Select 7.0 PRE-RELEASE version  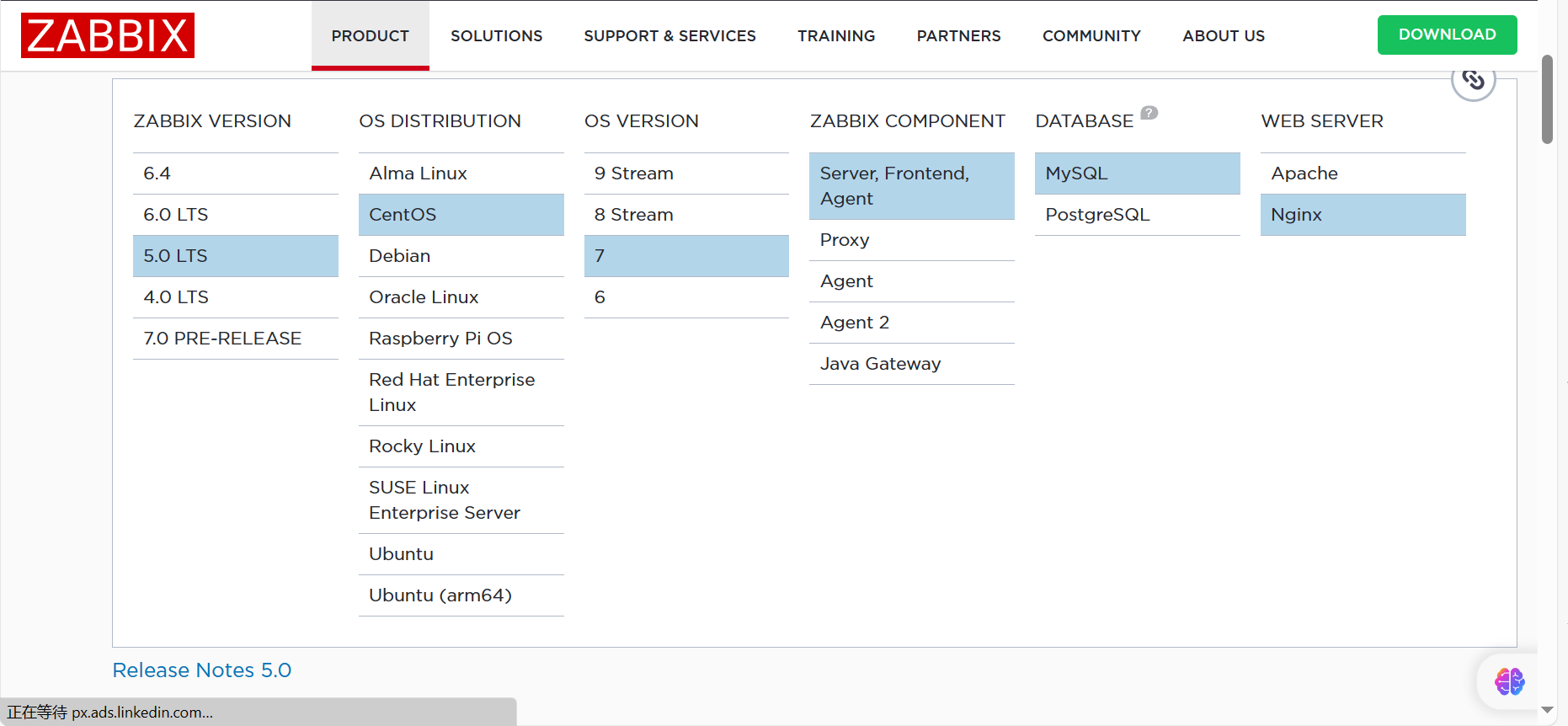(x=236, y=339)
